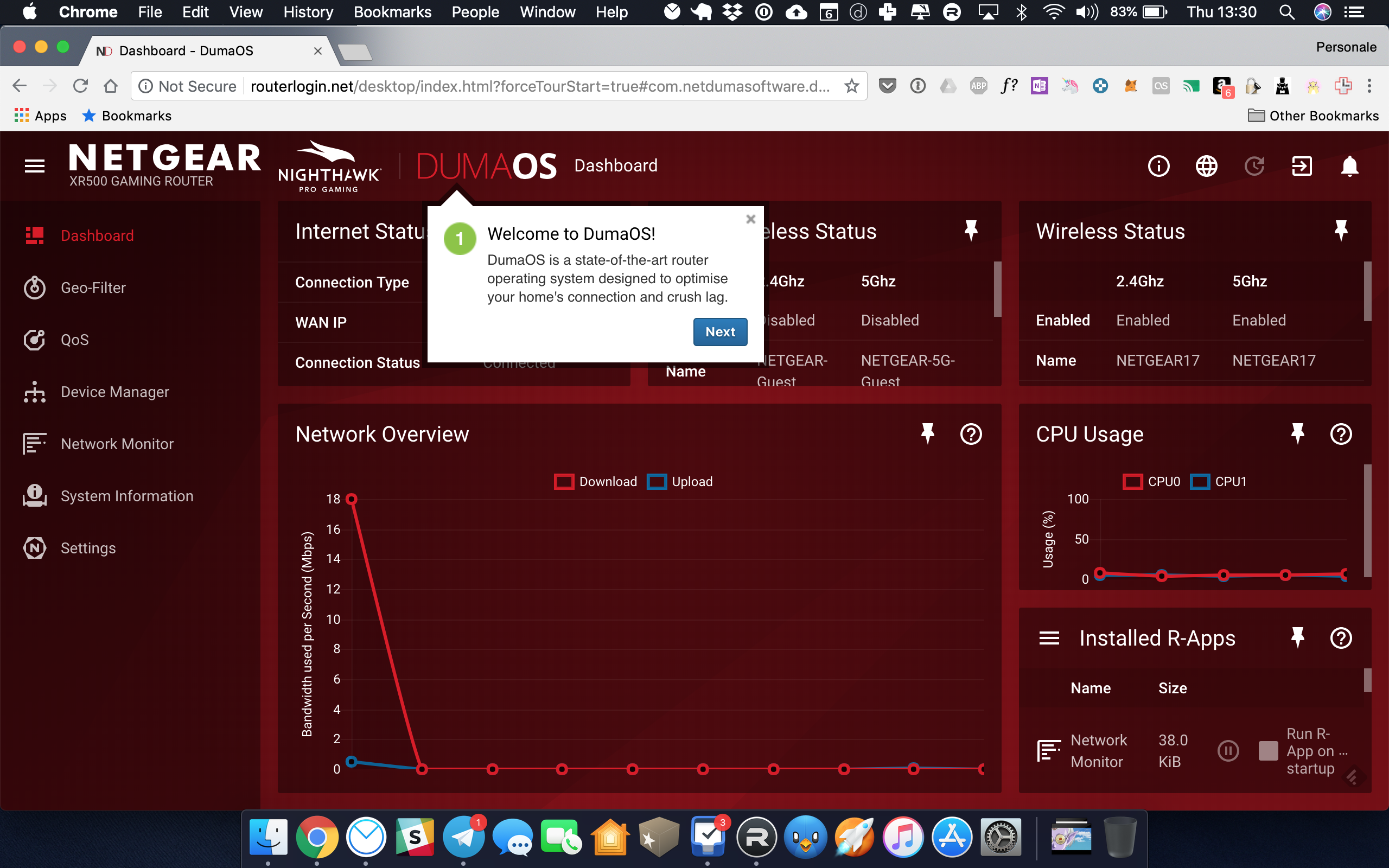The height and width of the screenshot is (868, 1389).
Task: Pin the CPU Usage panel
Action: pyautogui.click(x=1297, y=434)
